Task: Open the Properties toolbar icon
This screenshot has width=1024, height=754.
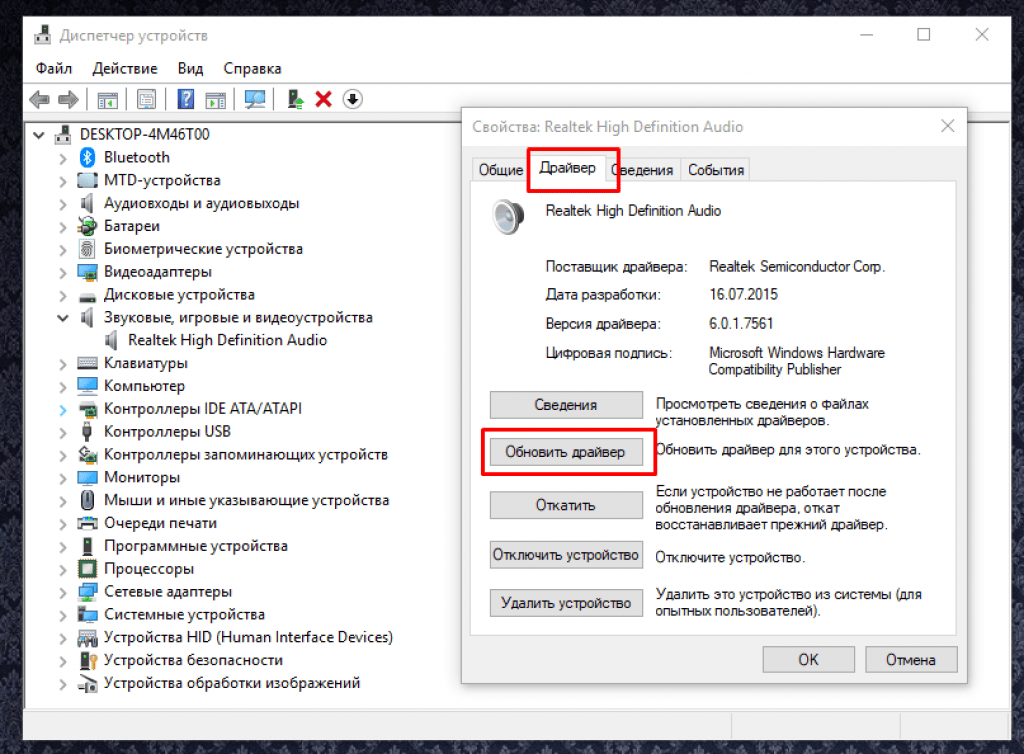Action: pyautogui.click(x=146, y=99)
